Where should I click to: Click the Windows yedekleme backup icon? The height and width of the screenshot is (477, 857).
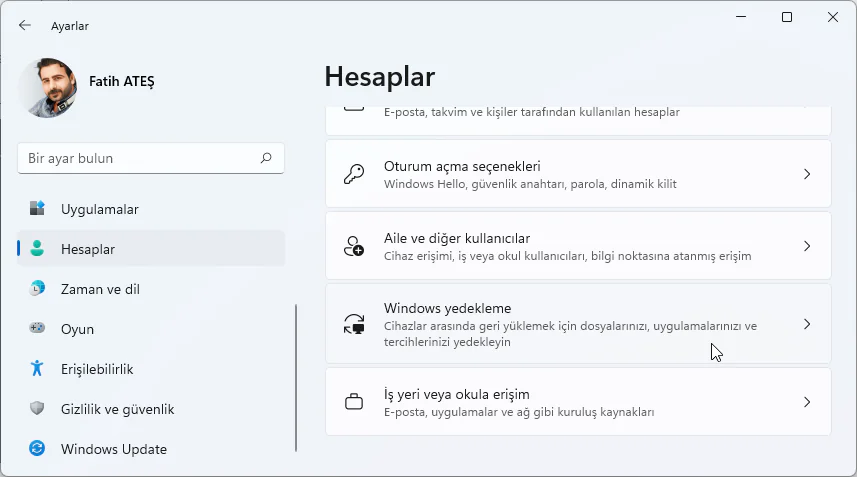(354, 324)
